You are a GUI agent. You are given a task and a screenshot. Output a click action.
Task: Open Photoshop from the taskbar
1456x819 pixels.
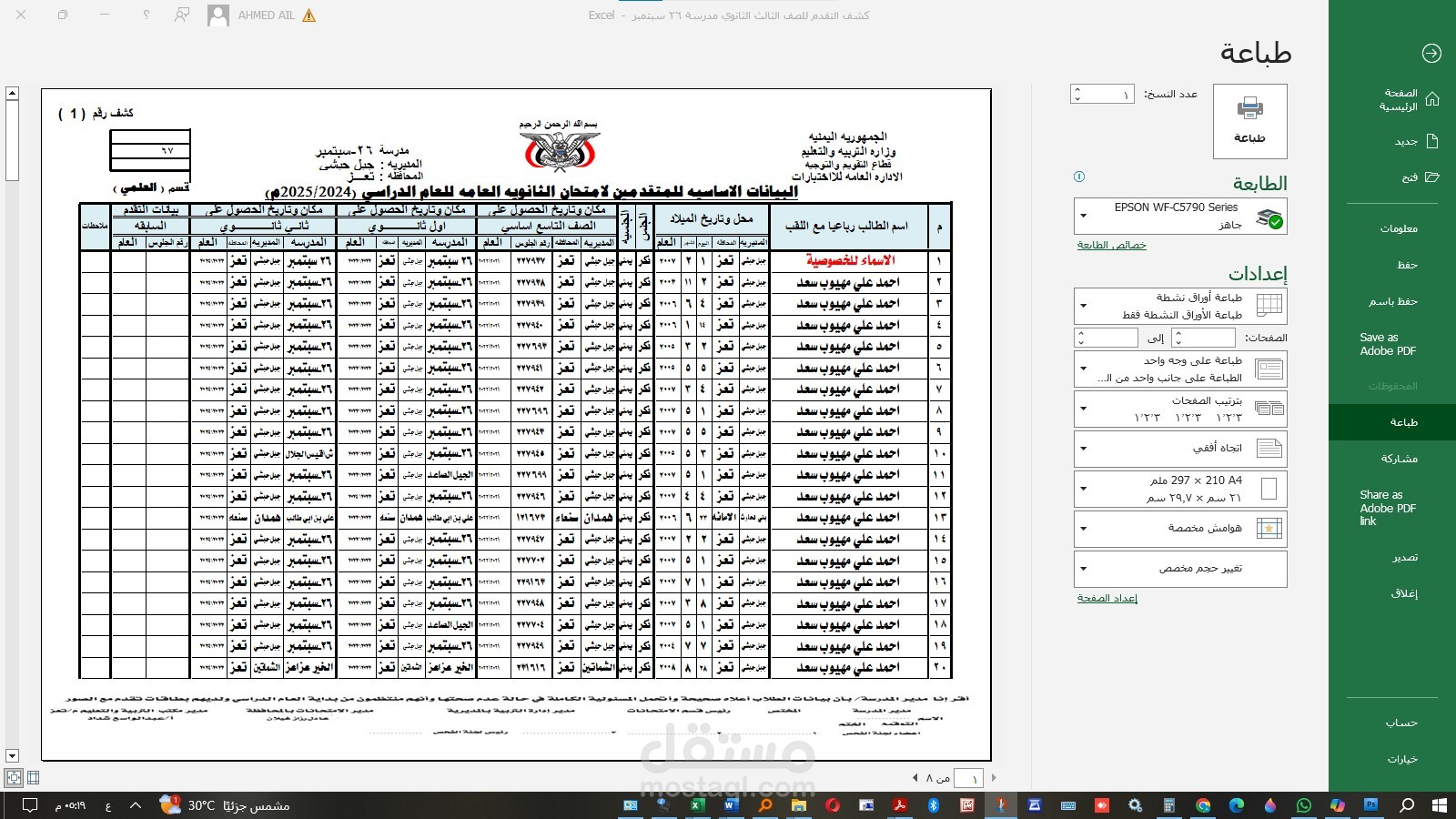pos(1371,805)
